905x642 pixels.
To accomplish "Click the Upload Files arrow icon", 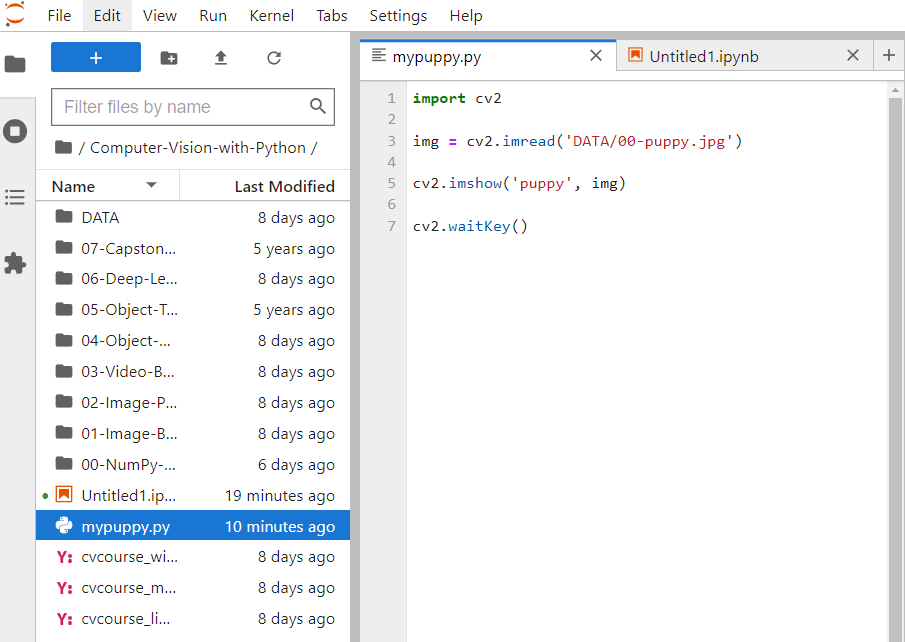I will 221,58.
